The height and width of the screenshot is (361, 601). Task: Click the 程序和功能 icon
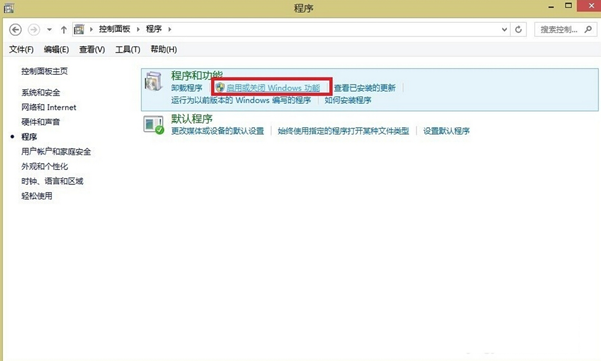[x=153, y=81]
